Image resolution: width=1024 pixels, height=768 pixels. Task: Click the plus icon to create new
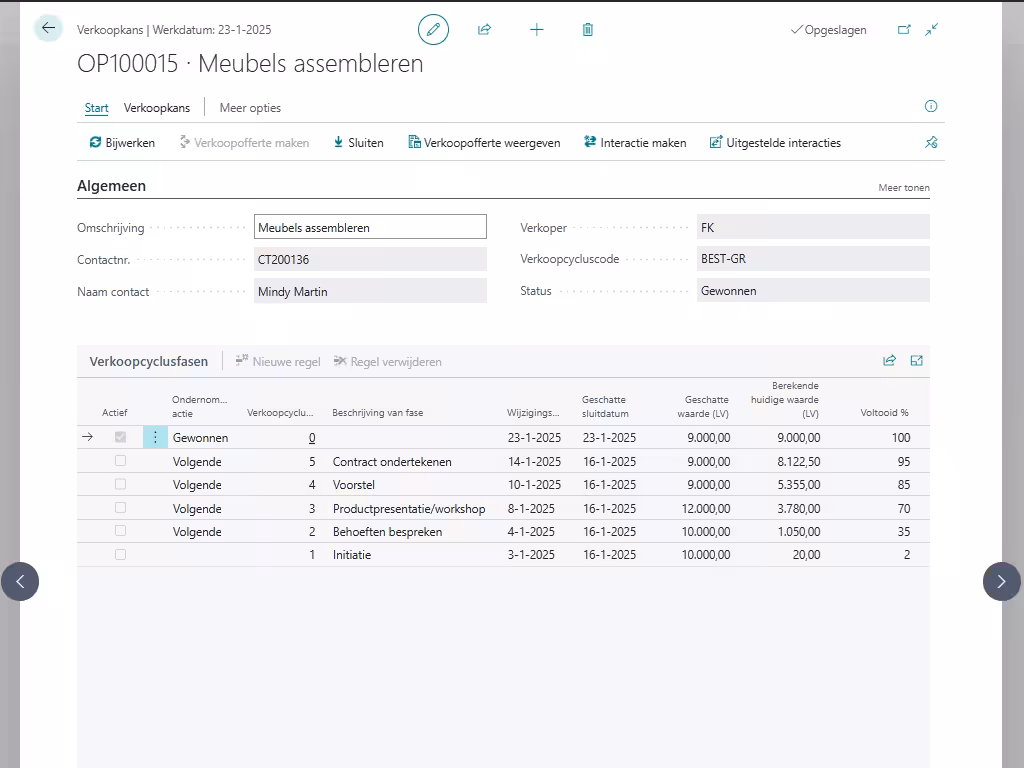(x=537, y=30)
